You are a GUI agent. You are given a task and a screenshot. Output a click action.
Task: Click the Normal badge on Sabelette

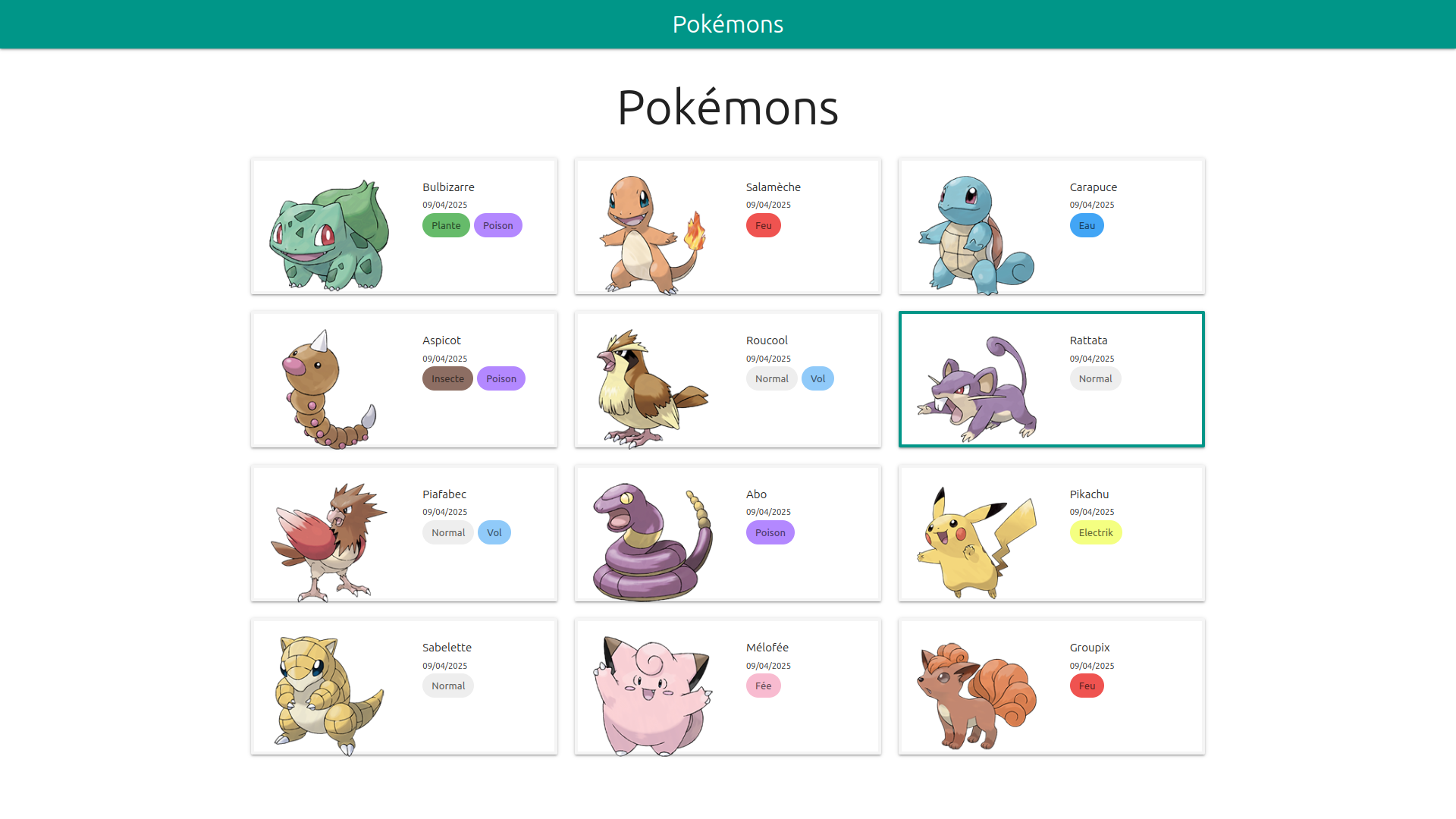click(x=447, y=686)
